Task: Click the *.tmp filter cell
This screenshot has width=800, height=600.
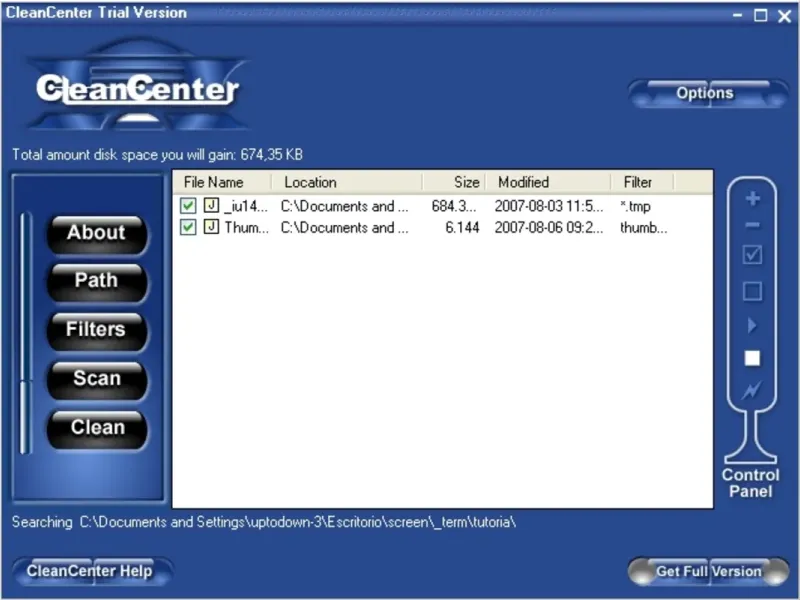Action: point(635,206)
